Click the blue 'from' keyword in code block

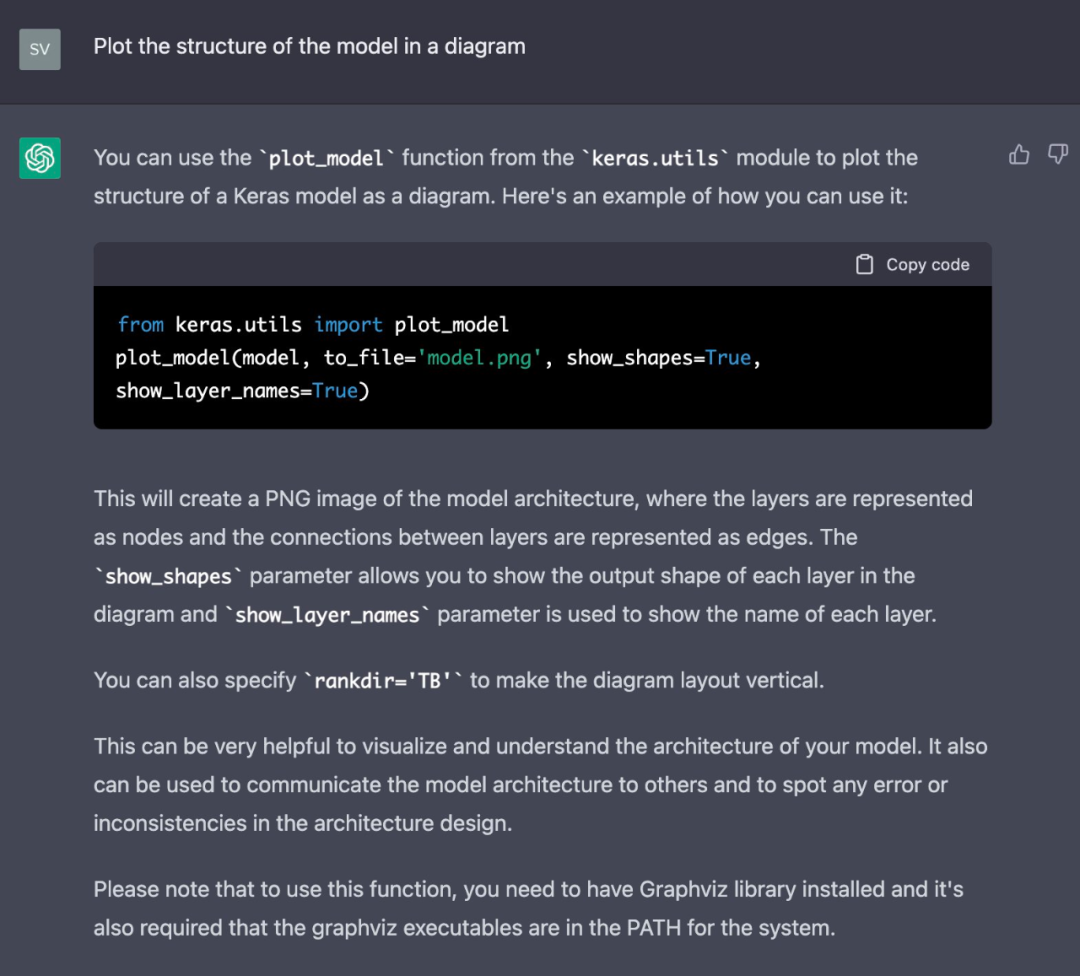pyautogui.click(x=140, y=325)
